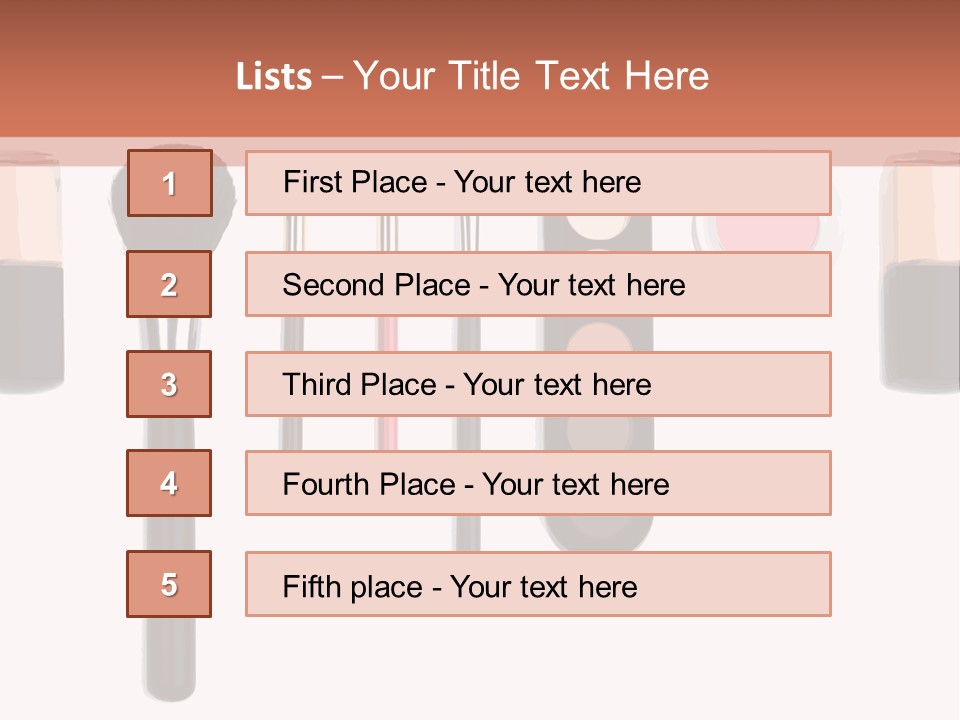Select number box 1

pyautogui.click(x=169, y=183)
